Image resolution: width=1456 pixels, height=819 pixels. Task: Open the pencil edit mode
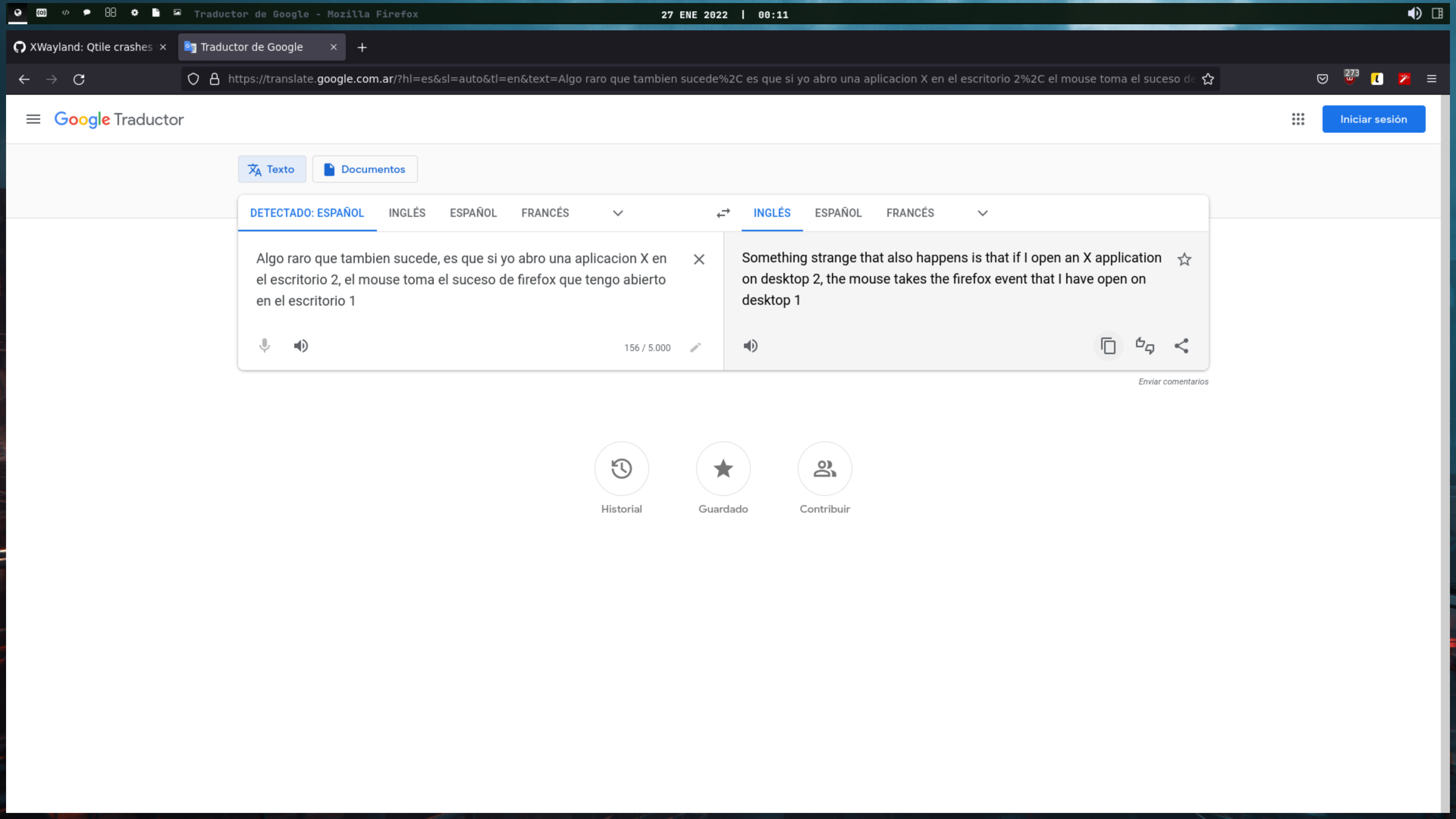point(695,348)
